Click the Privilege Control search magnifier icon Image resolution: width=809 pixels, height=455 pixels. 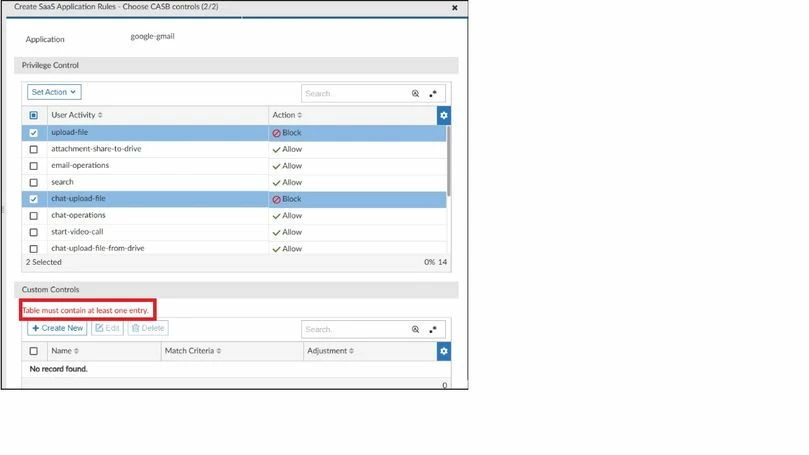tap(415, 93)
